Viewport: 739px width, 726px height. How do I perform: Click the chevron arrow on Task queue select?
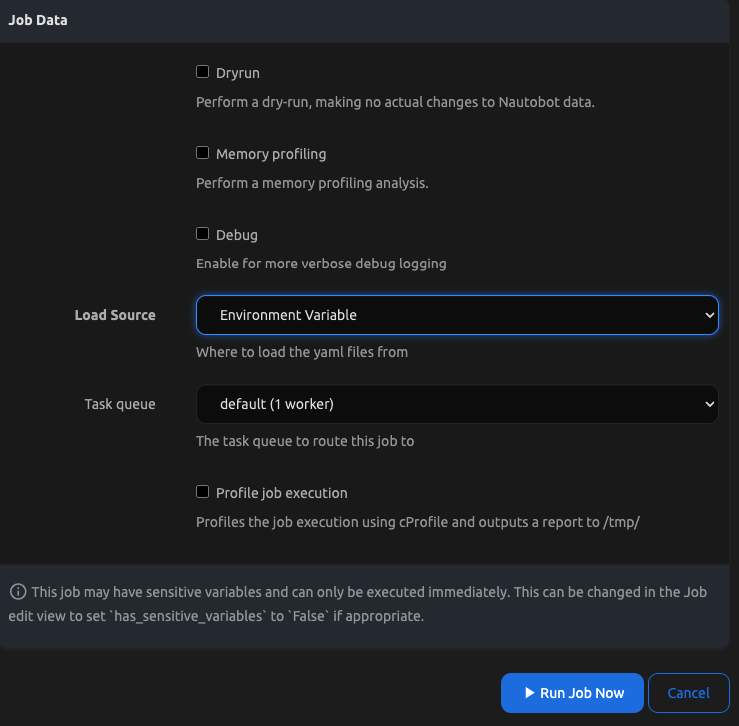pos(709,404)
